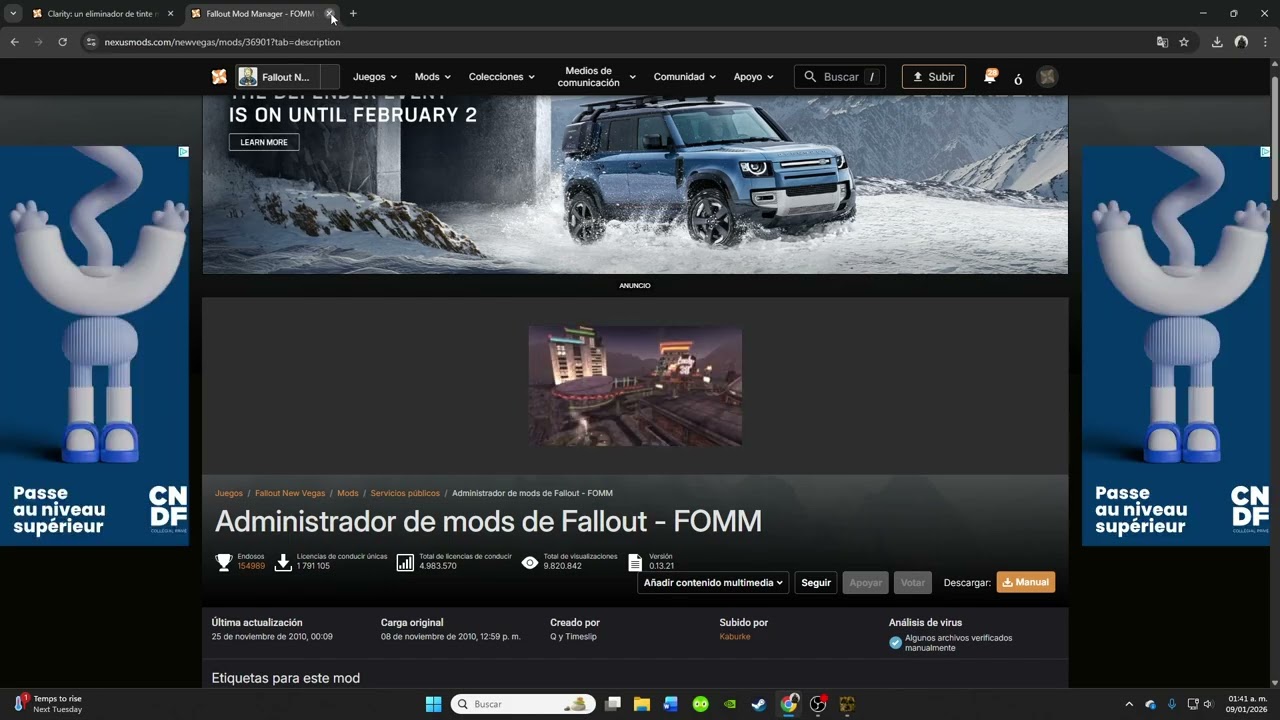Image resolution: width=1280 pixels, height=720 pixels.
Task: Click the total views eye icon
Action: (530, 562)
